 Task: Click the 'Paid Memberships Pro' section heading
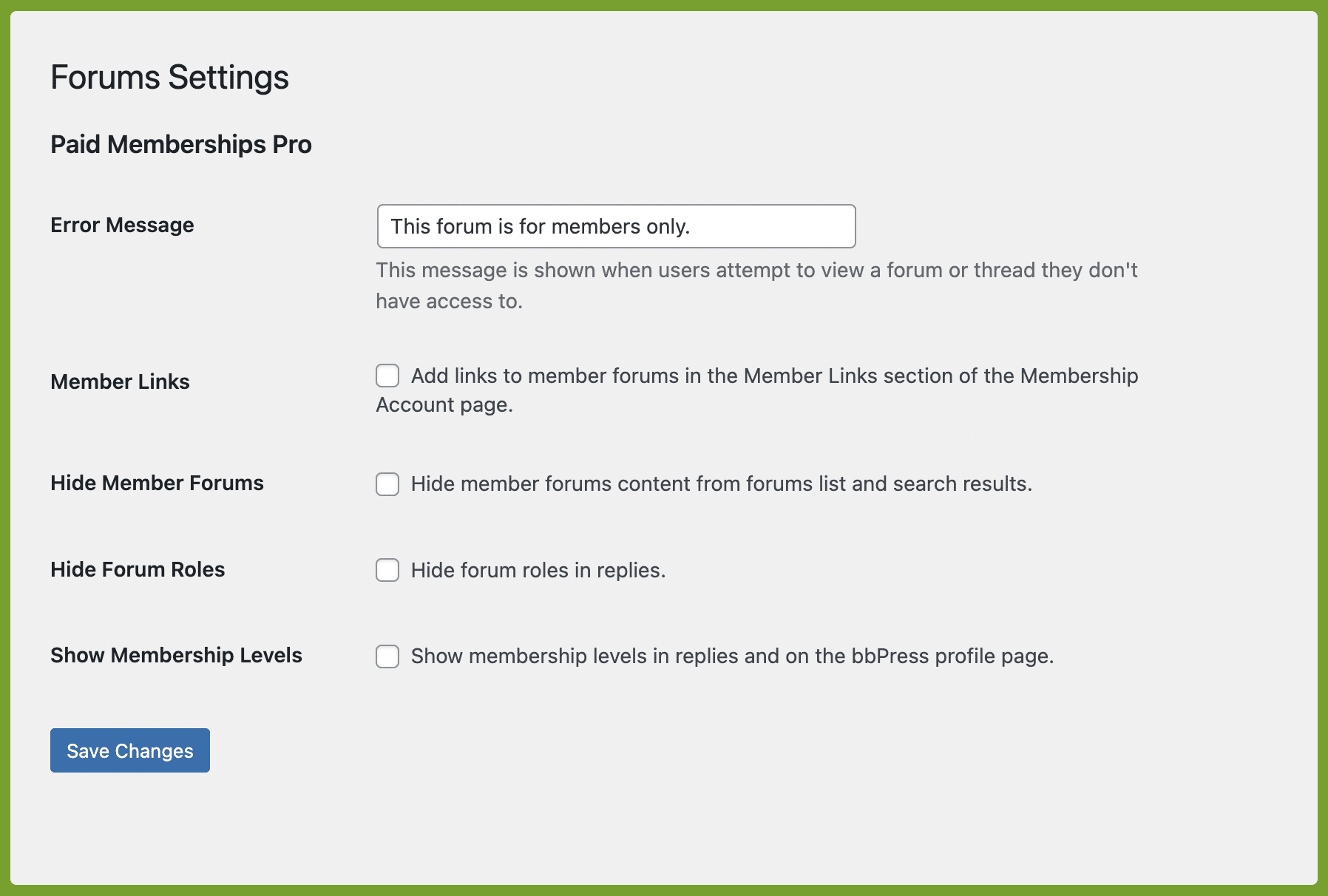pyautogui.click(x=181, y=144)
